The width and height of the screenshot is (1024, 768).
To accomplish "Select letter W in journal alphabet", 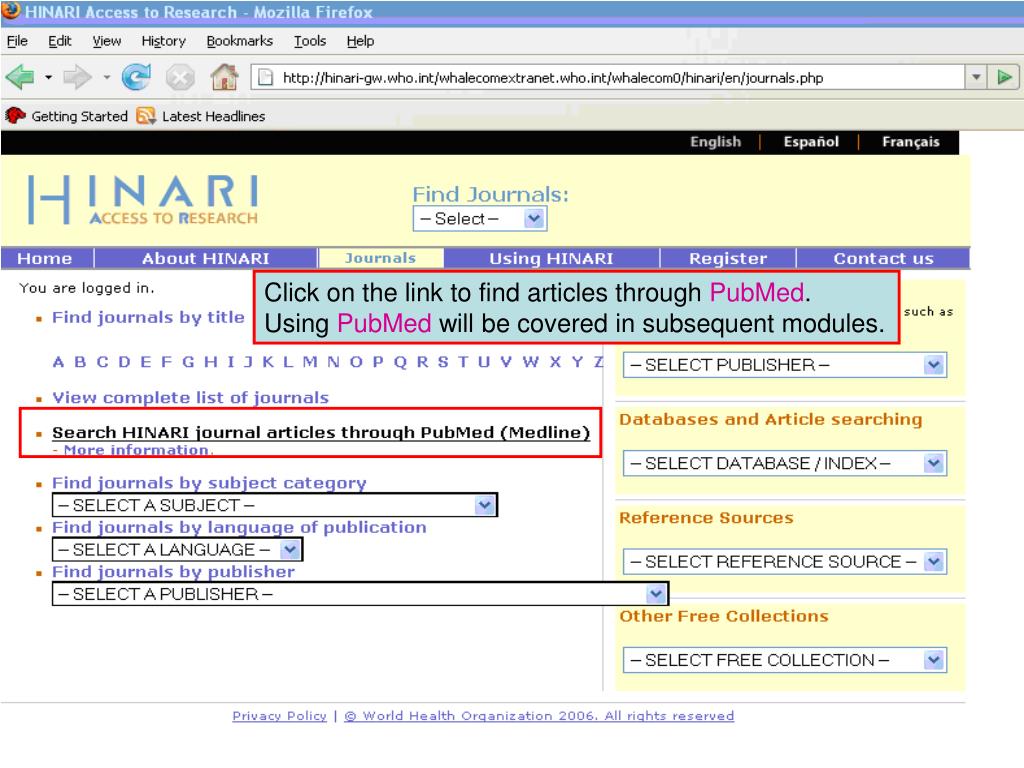I will tap(530, 362).
